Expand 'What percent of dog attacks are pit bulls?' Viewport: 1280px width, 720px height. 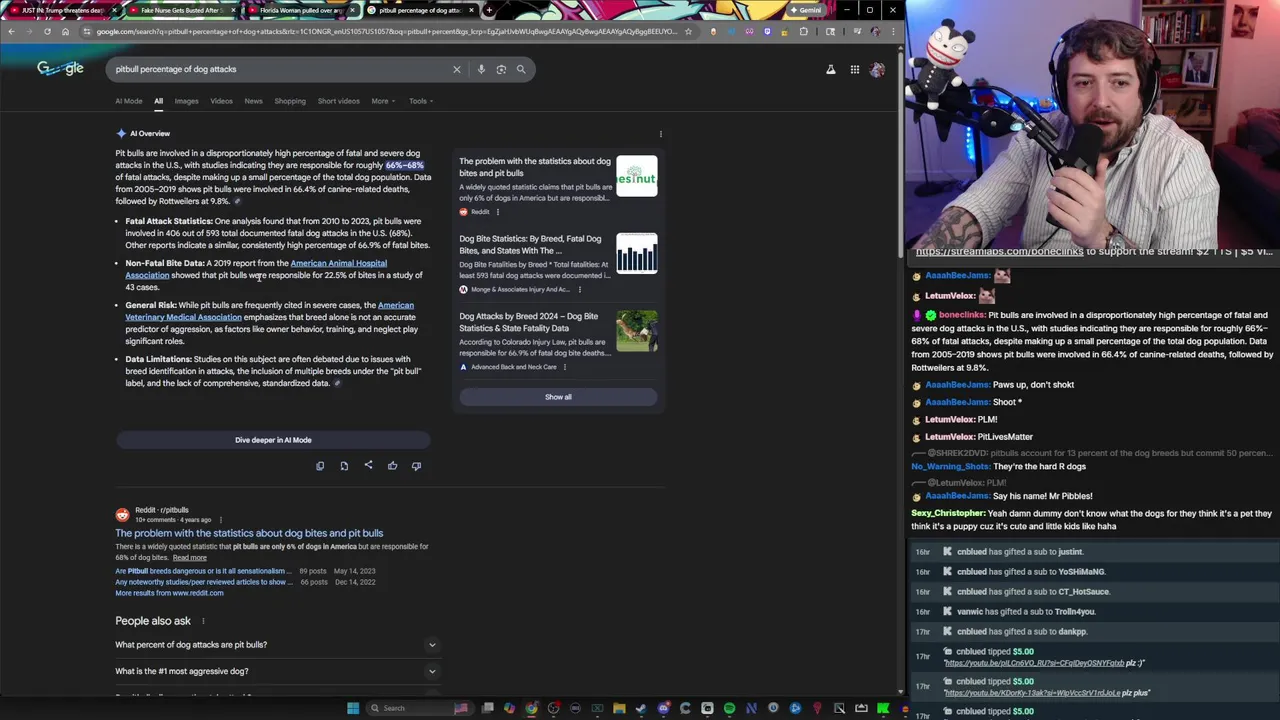[x=275, y=645]
